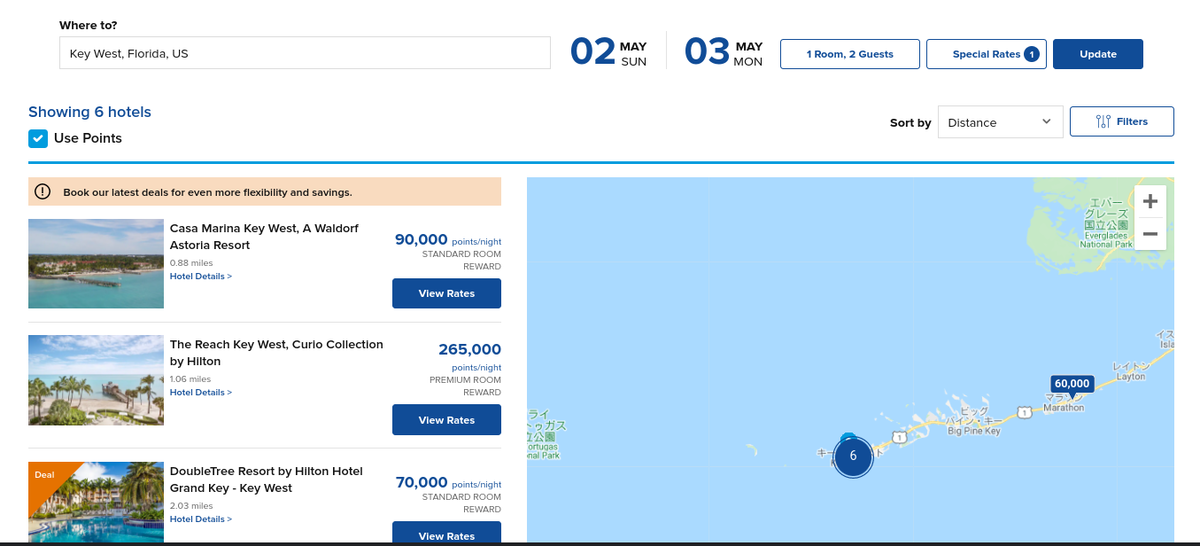This screenshot has width=1200, height=546.
Task: Open Hotel Details for DoubleTree Grand Key
Action: 201,519
